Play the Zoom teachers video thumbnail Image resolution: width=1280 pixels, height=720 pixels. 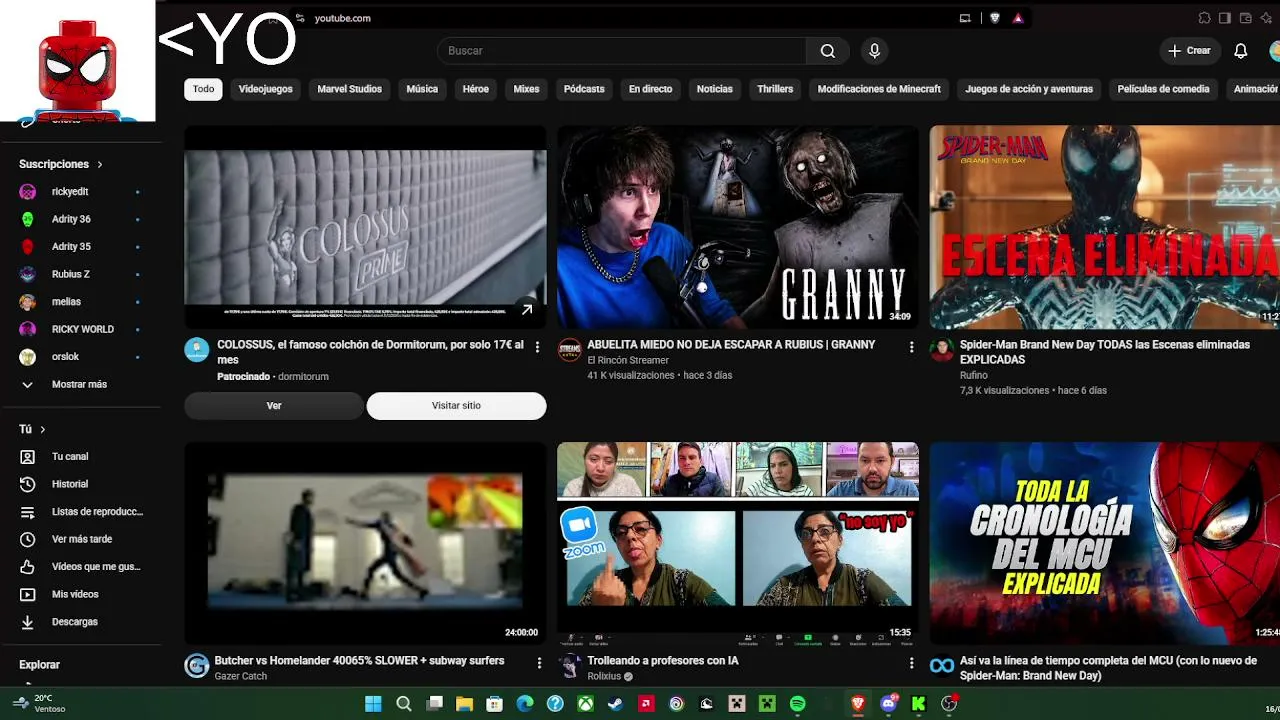tap(738, 543)
